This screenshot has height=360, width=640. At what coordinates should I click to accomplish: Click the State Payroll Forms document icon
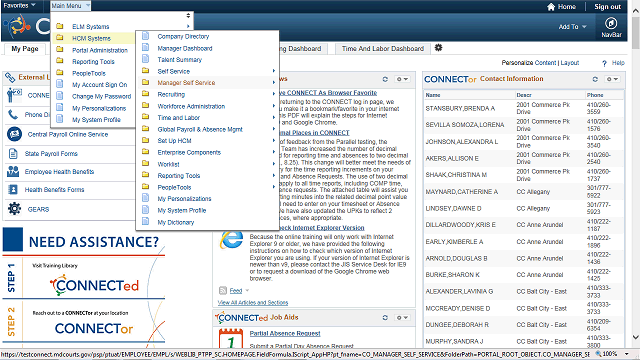pos(13,153)
